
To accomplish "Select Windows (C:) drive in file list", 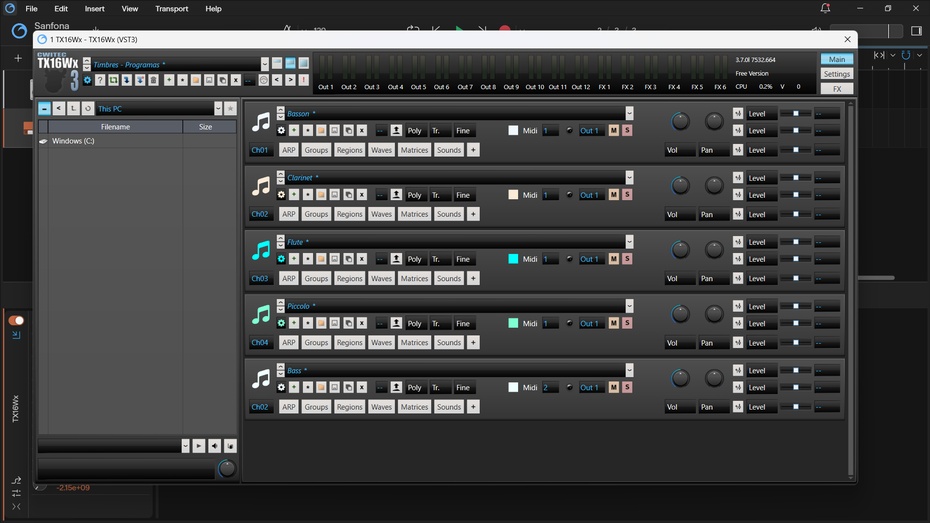I will (73, 141).
